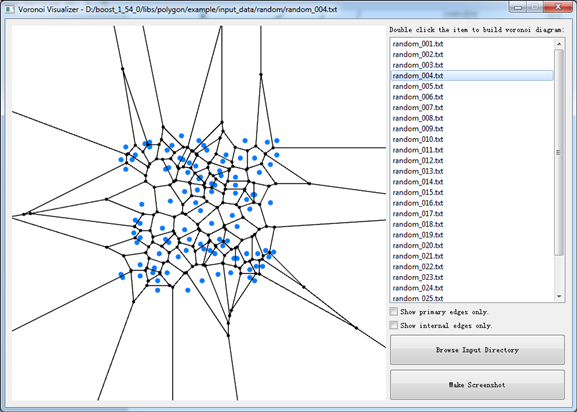The image size is (577, 412).
Task: Click Make Screenshot button
Action: coord(477,385)
